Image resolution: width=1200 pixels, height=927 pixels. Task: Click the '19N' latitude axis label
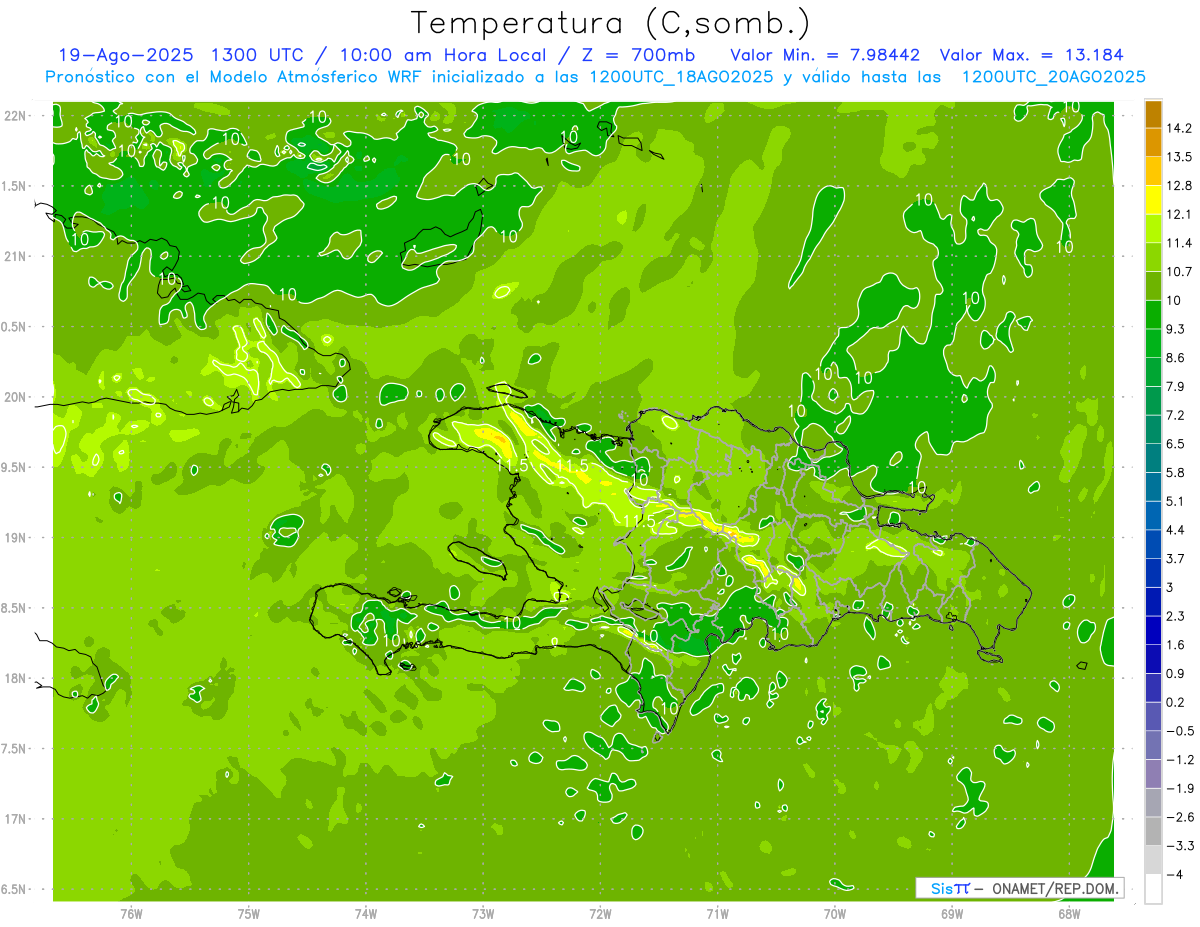(17, 537)
